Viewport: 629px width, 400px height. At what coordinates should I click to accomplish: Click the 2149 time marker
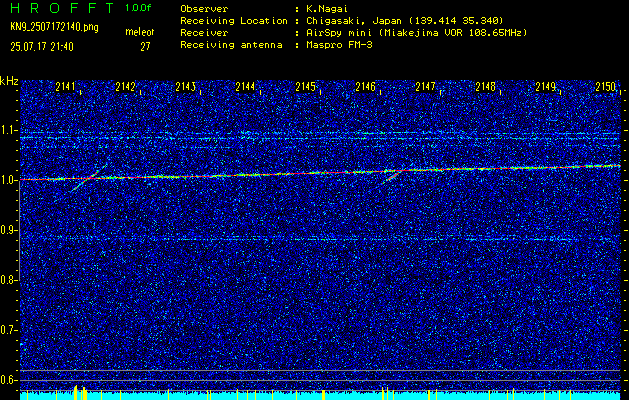pyautogui.click(x=546, y=86)
